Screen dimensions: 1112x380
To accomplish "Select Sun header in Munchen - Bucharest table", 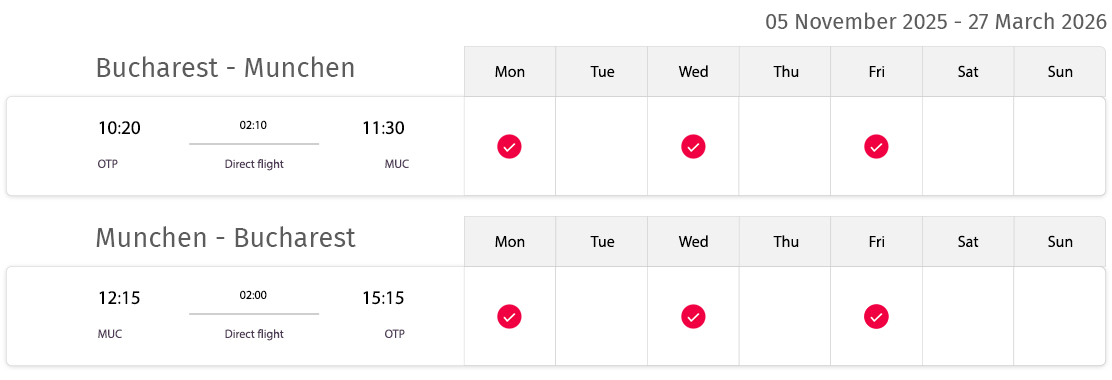I will pos(1060,242).
